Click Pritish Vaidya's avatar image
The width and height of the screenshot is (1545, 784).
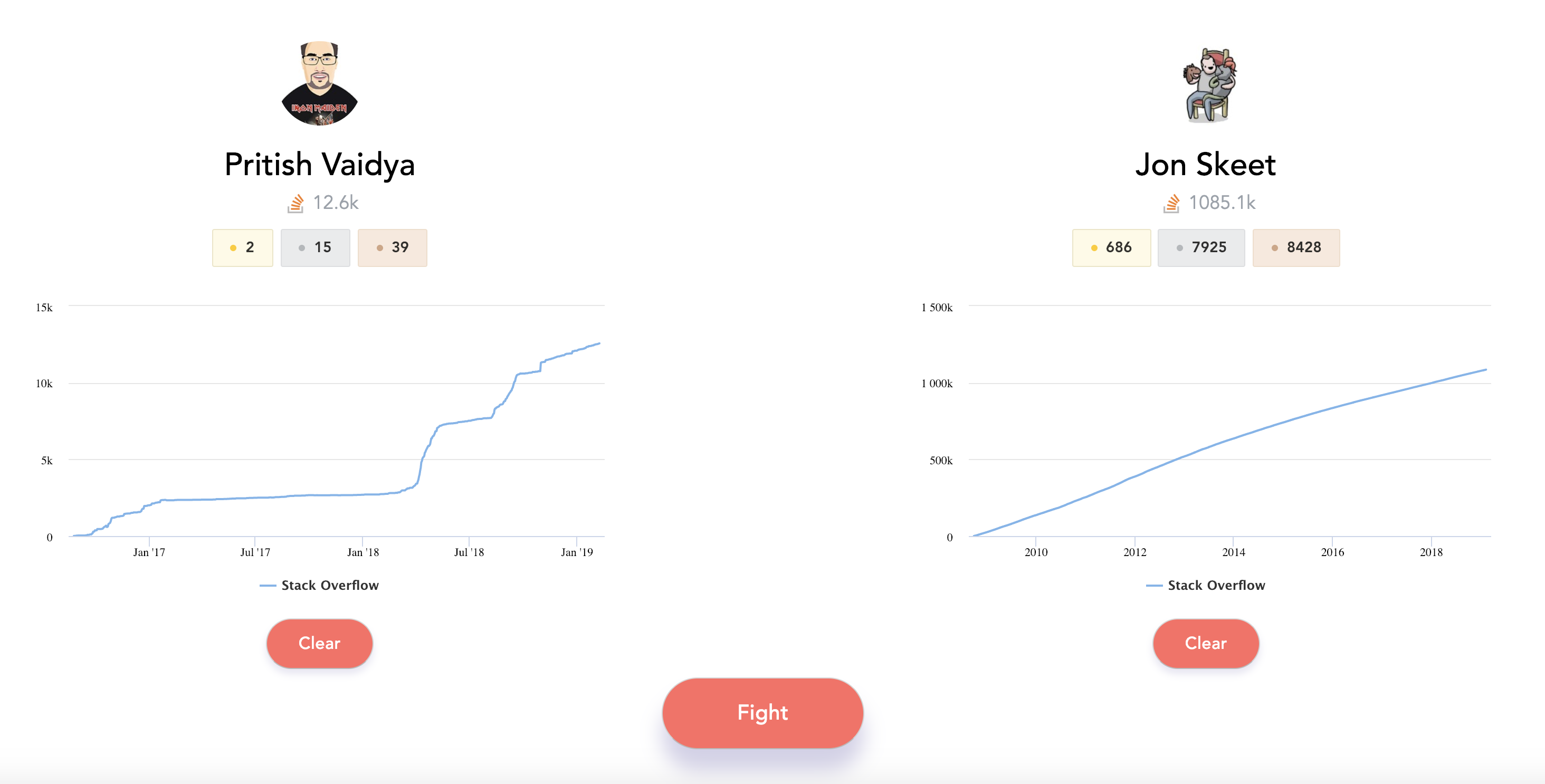[319, 83]
